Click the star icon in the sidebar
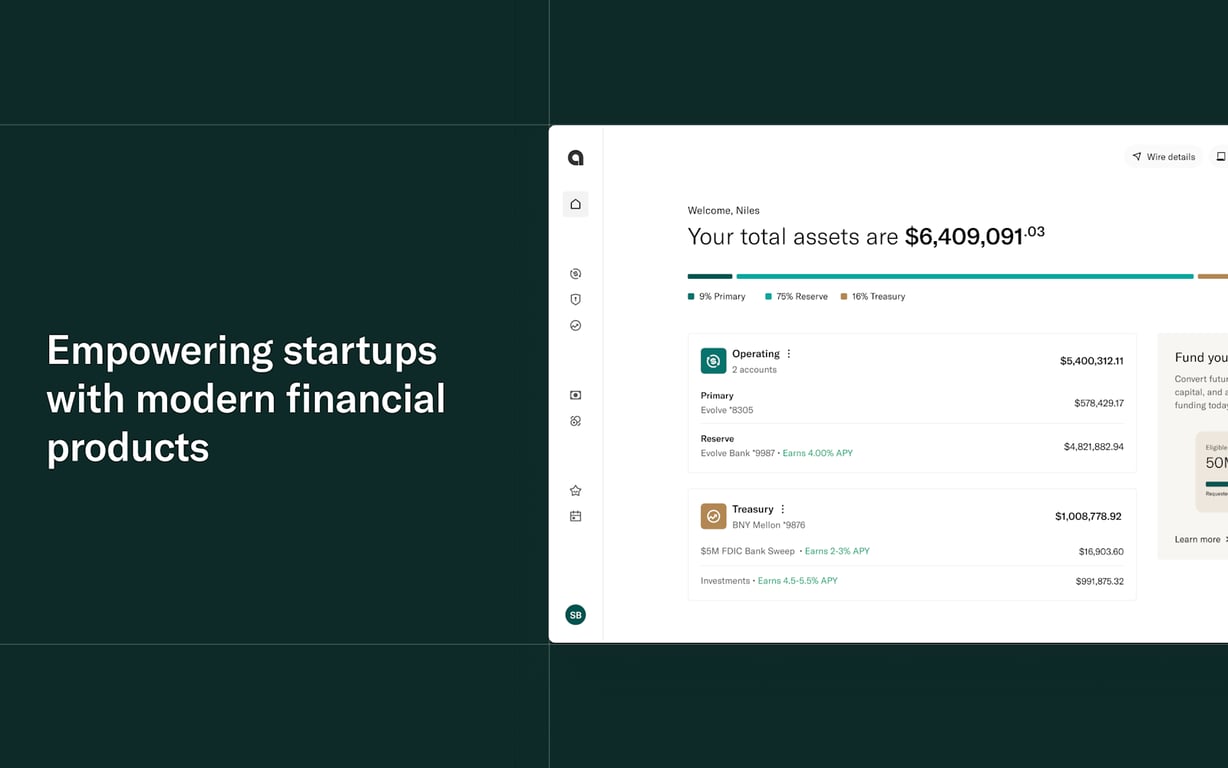Viewport: 1228px width, 768px height. click(x=575, y=491)
